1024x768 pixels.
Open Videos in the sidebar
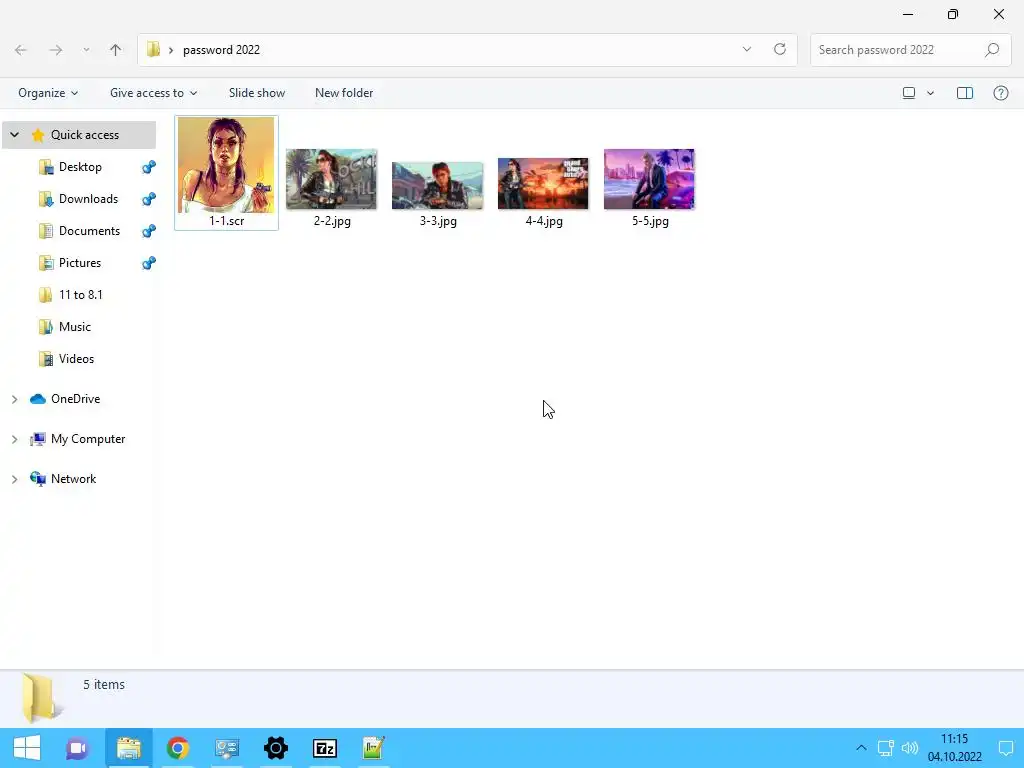[x=76, y=359]
